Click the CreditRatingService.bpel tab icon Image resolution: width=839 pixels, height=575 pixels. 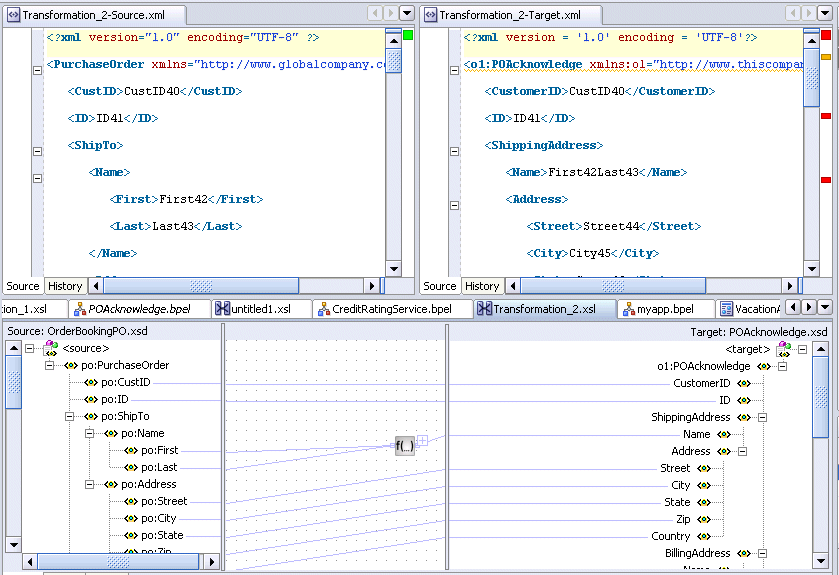[x=323, y=309]
